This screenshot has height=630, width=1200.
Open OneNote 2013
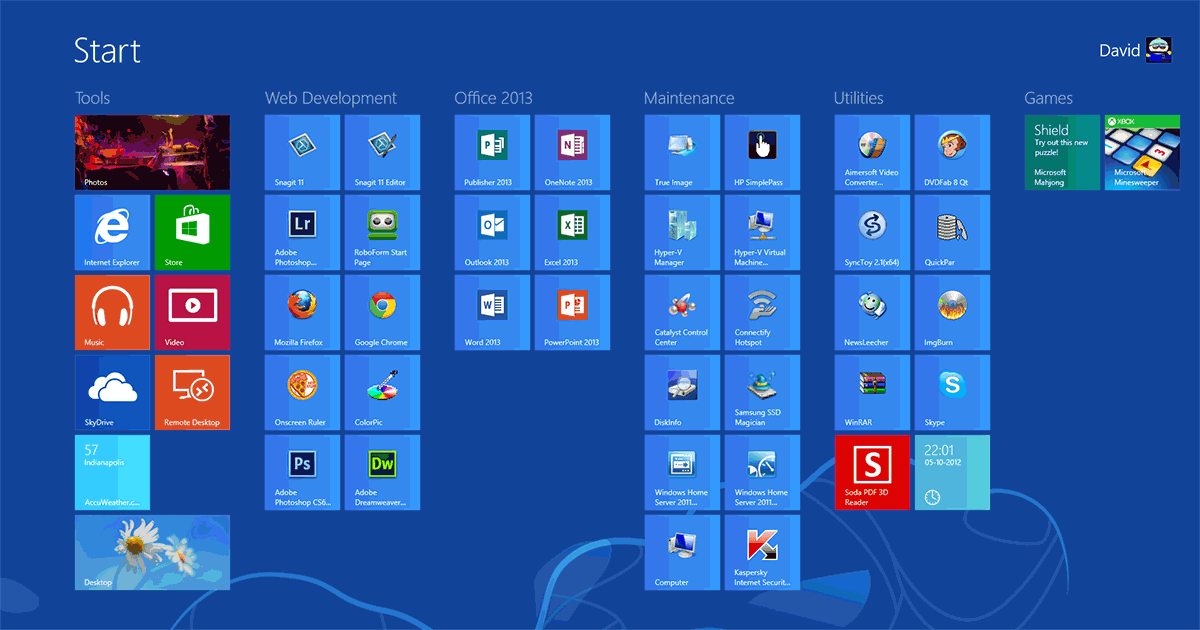572,152
